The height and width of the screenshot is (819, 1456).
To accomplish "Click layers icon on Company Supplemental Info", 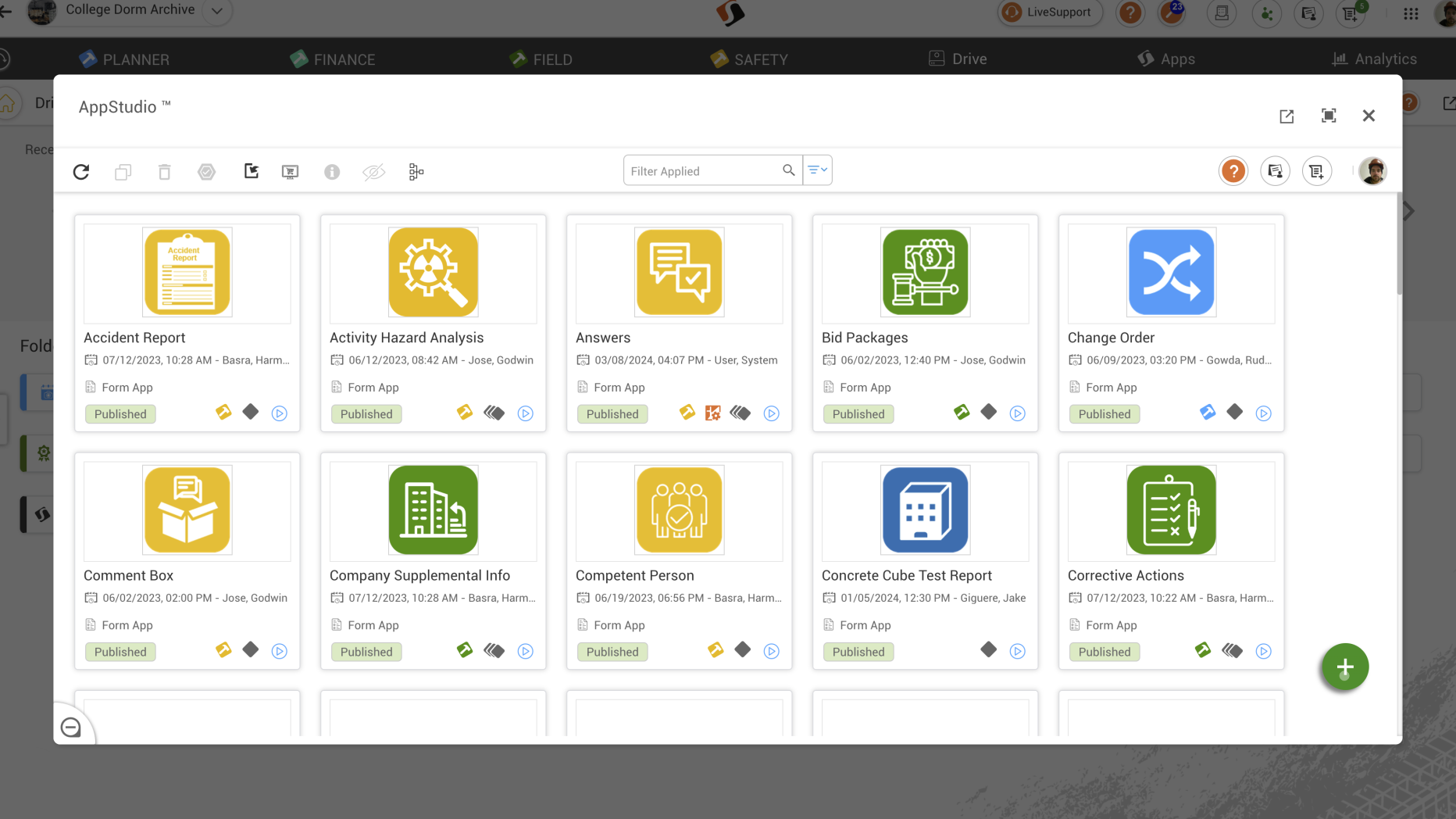I will point(494,650).
